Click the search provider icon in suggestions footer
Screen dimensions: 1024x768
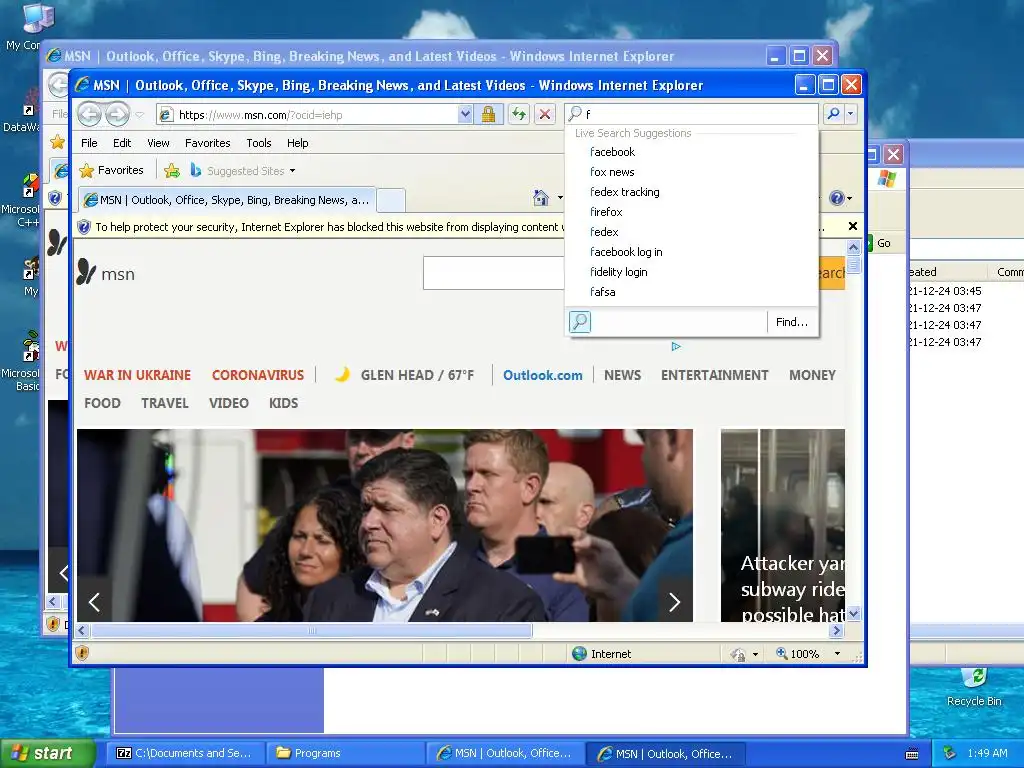pyautogui.click(x=580, y=322)
